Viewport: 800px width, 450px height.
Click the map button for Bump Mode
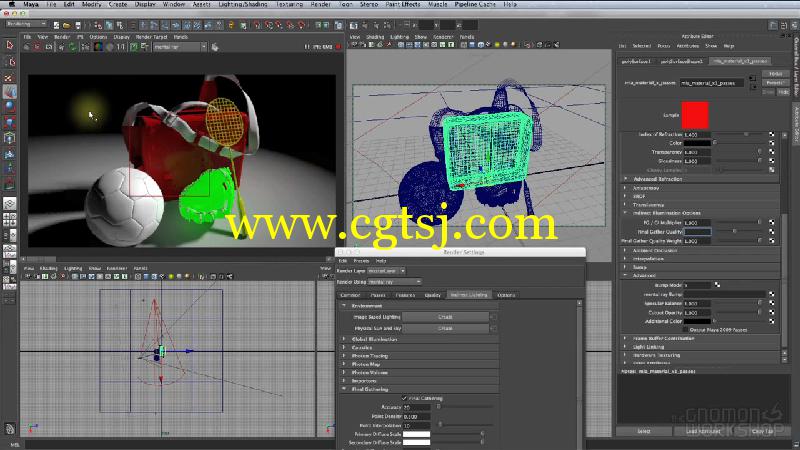pyautogui.click(x=717, y=285)
